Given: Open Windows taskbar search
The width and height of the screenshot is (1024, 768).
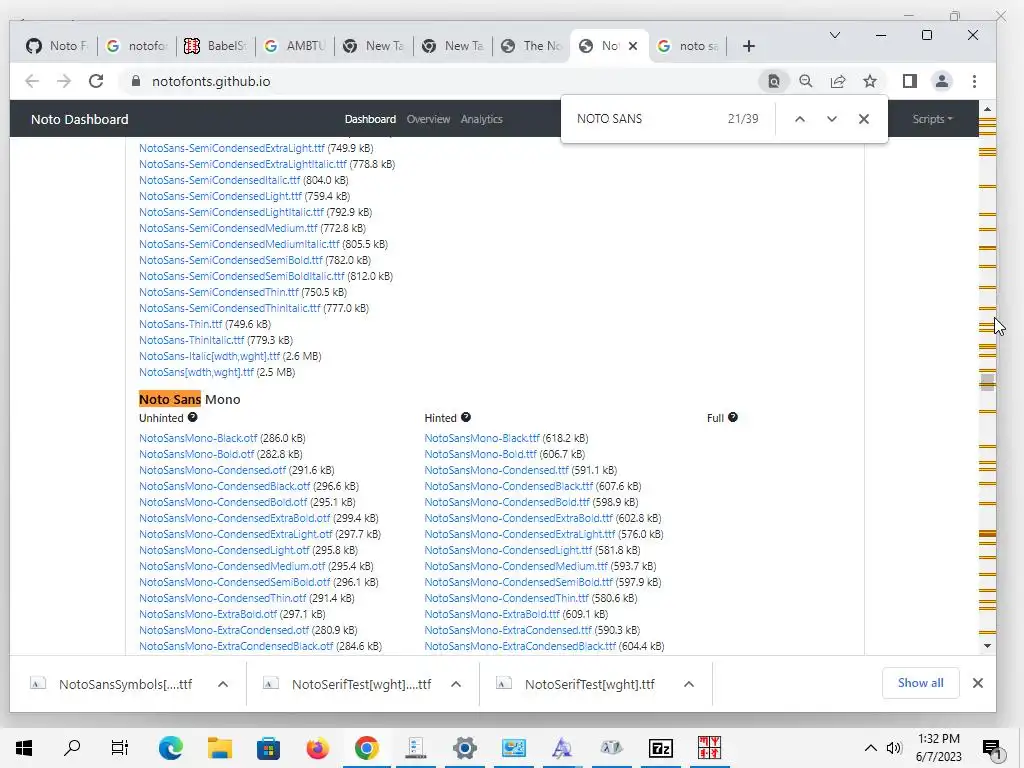Looking at the screenshot, I should tap(72, 748).
